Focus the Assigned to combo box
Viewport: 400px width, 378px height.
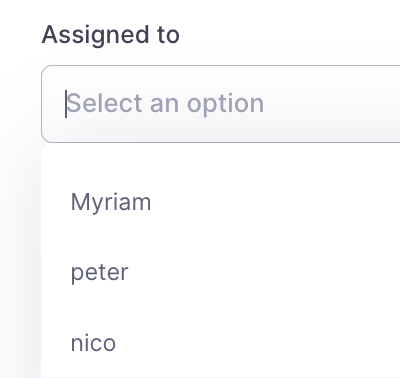tap(221, 104)
